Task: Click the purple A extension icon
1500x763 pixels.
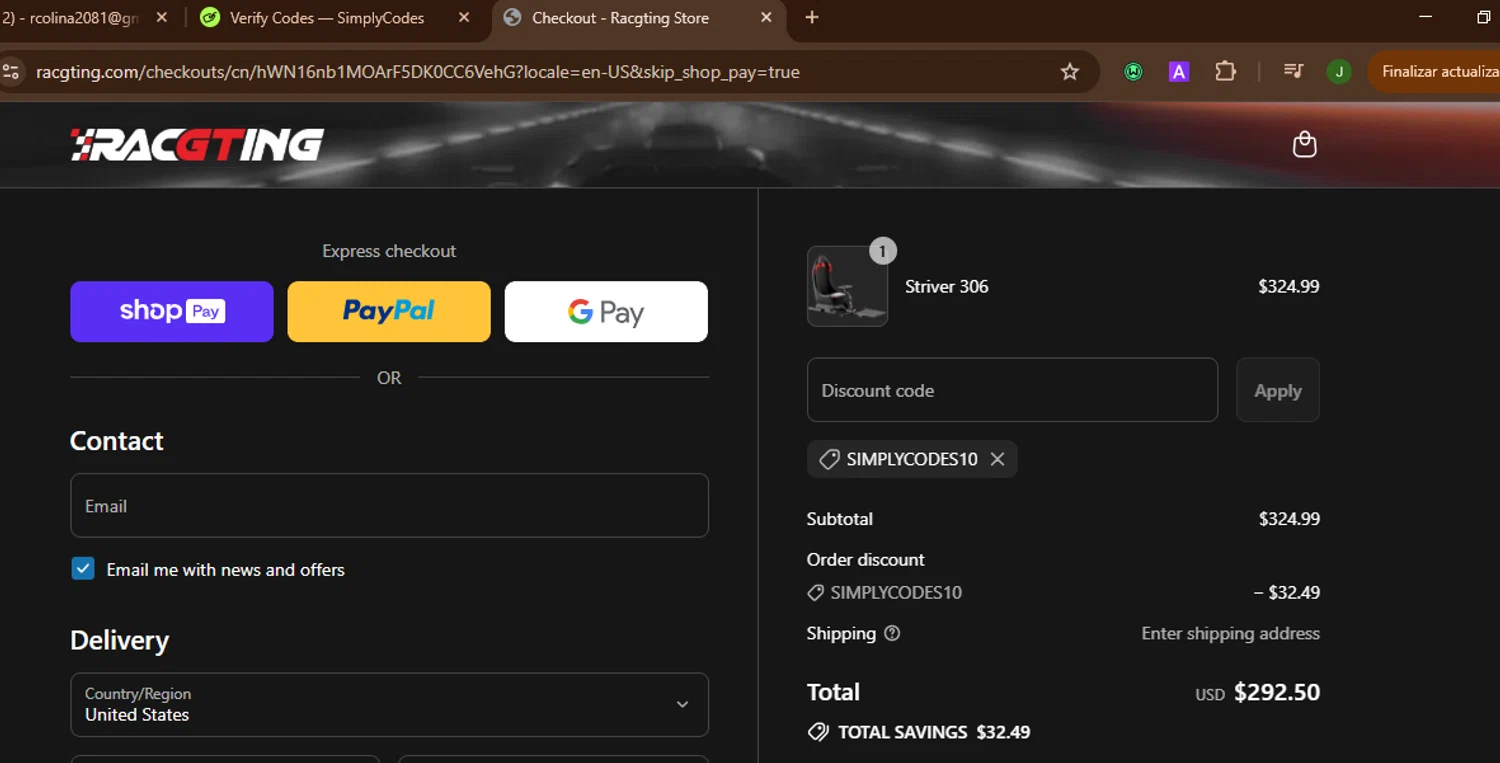Action: pos(1179,72)
